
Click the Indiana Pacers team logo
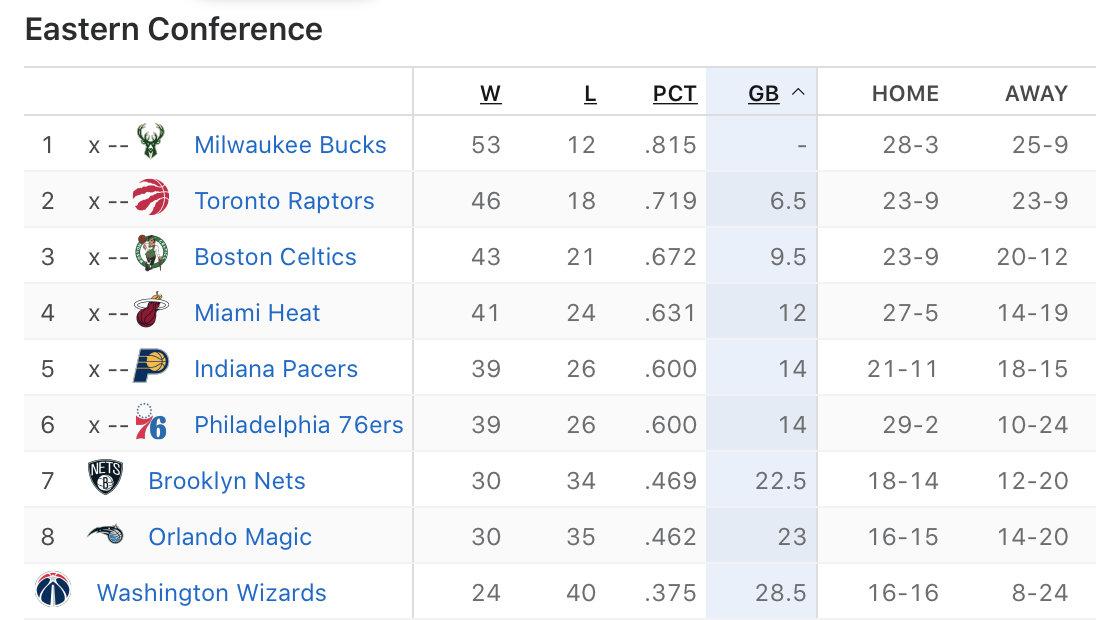tap(151, 366)
